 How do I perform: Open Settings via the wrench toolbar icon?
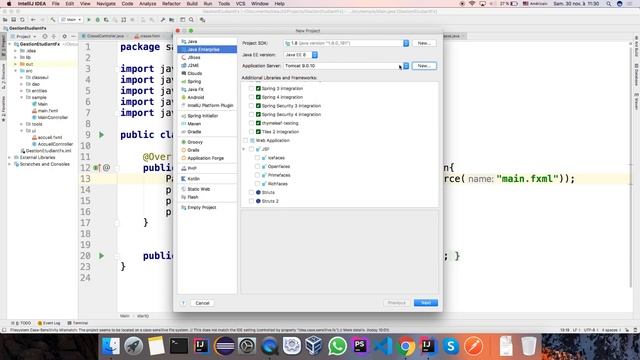click(x=163, y=20)
